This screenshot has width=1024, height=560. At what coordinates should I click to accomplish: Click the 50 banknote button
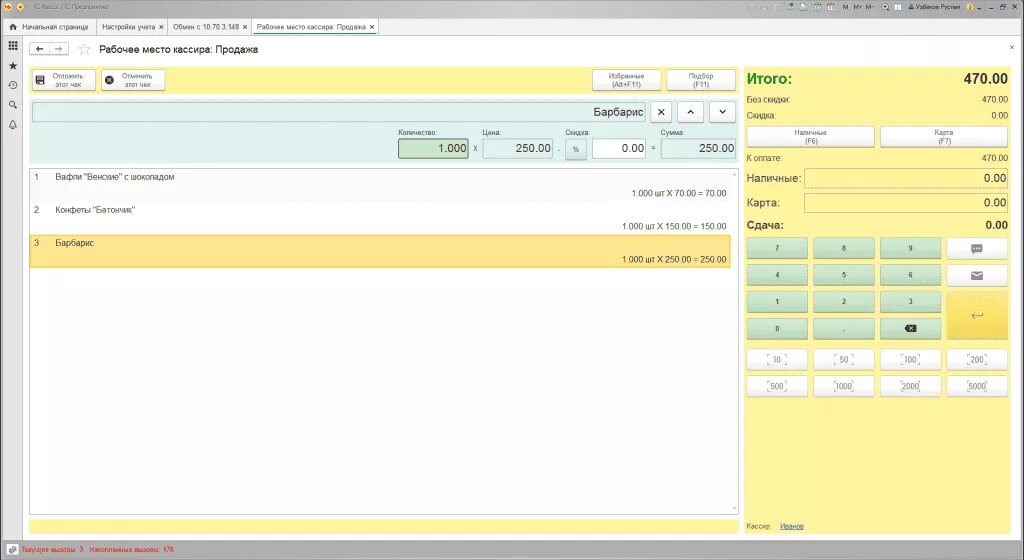click(844, 360)
